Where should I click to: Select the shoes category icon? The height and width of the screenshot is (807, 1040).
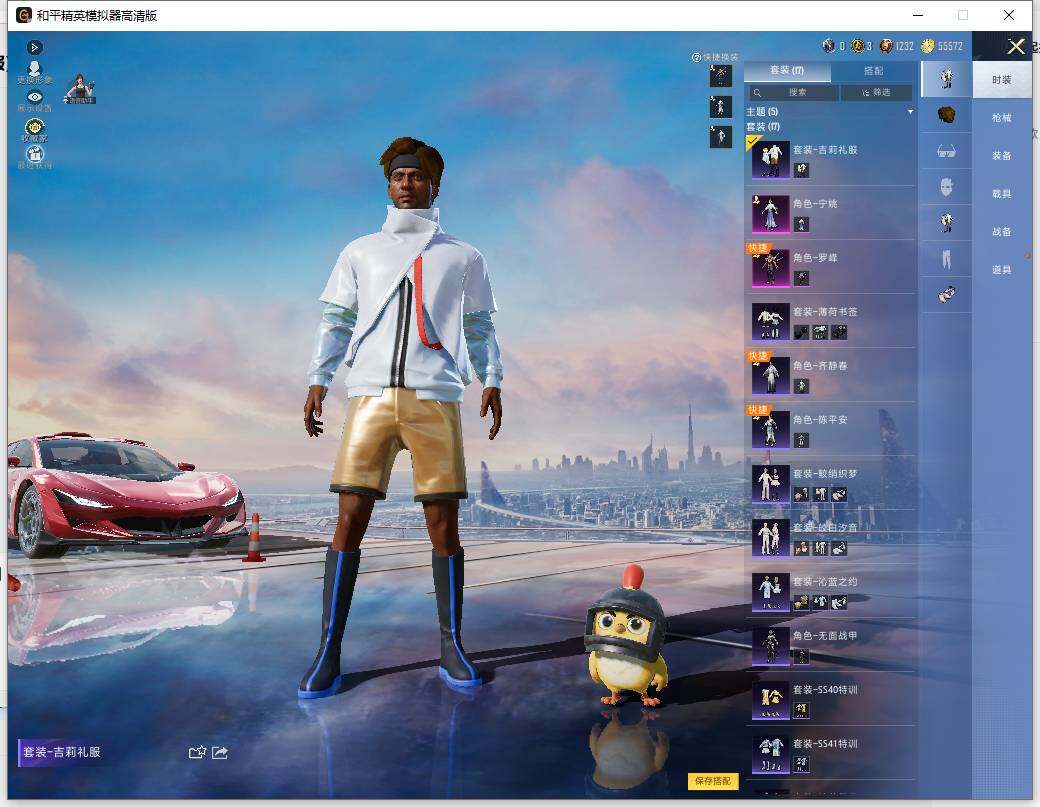tap(946, 294)
